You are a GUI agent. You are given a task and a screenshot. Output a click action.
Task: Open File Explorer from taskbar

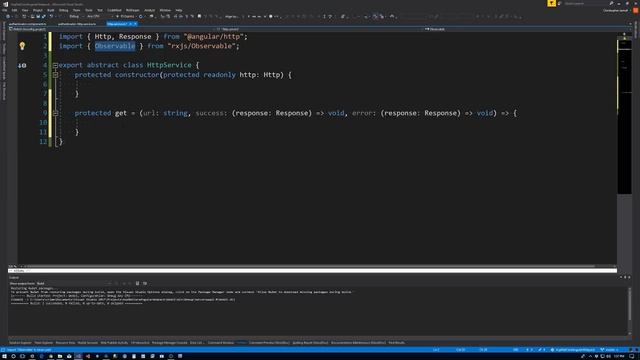pyautogui.click(x=60, y=356)
